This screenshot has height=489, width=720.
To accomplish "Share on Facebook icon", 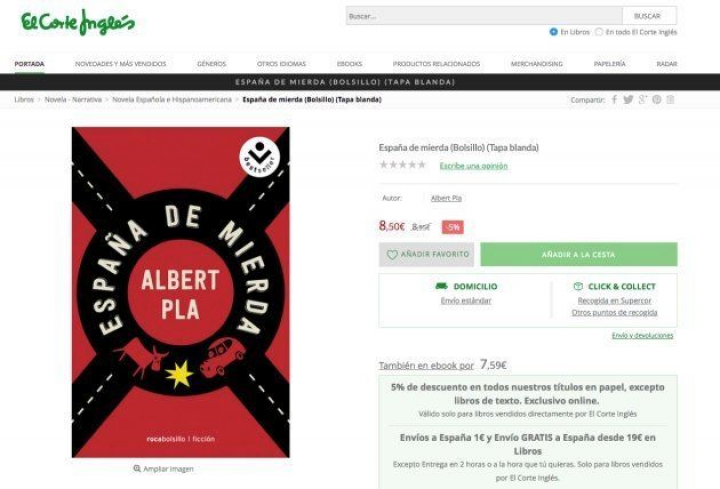I will click(614, 99).
